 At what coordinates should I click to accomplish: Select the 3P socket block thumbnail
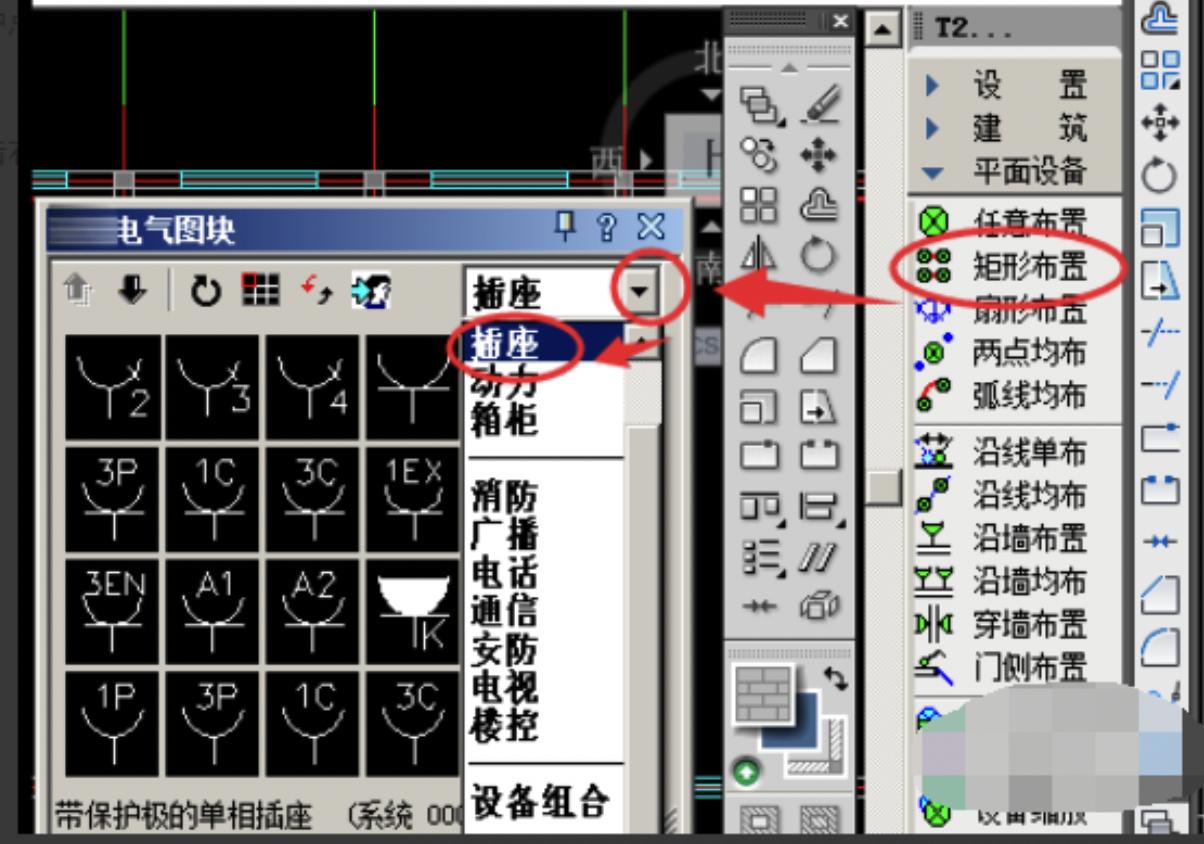pos(113,499)
